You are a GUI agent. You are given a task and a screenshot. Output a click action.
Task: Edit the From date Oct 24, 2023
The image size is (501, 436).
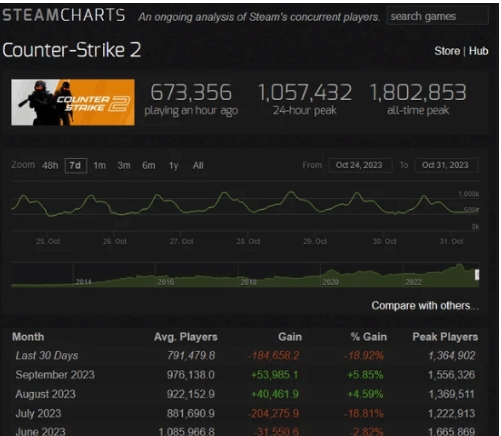point(360,165)
